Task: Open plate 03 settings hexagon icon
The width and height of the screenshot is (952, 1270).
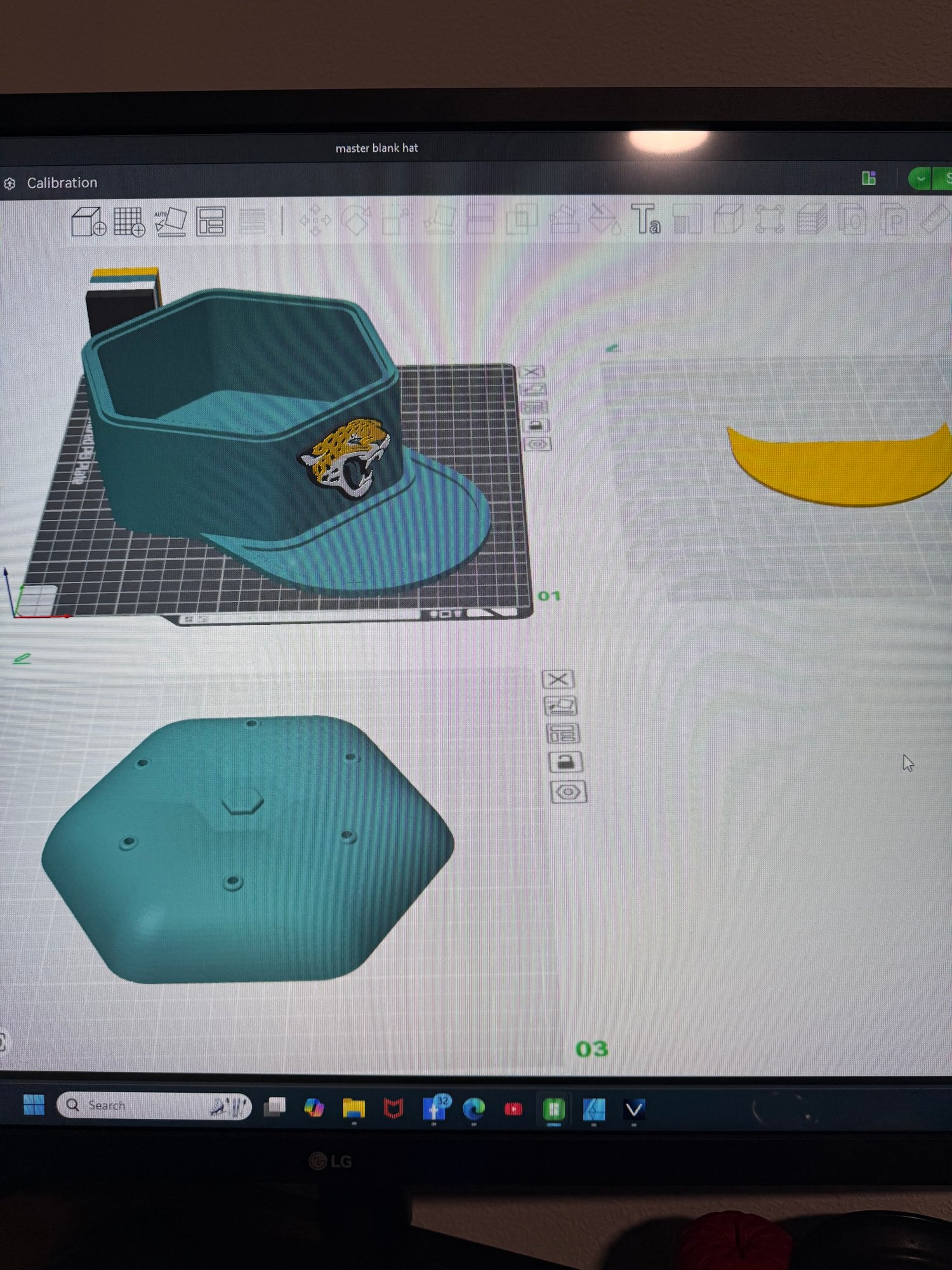Action: point(569,792)
